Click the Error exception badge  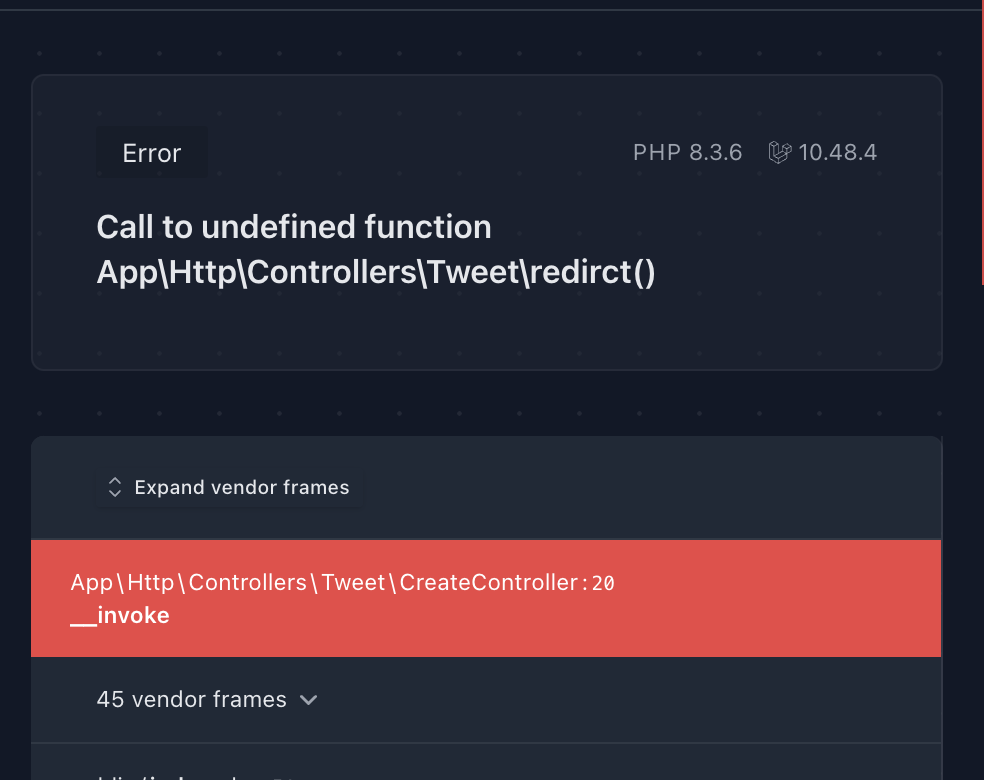(x=152, y=153)
